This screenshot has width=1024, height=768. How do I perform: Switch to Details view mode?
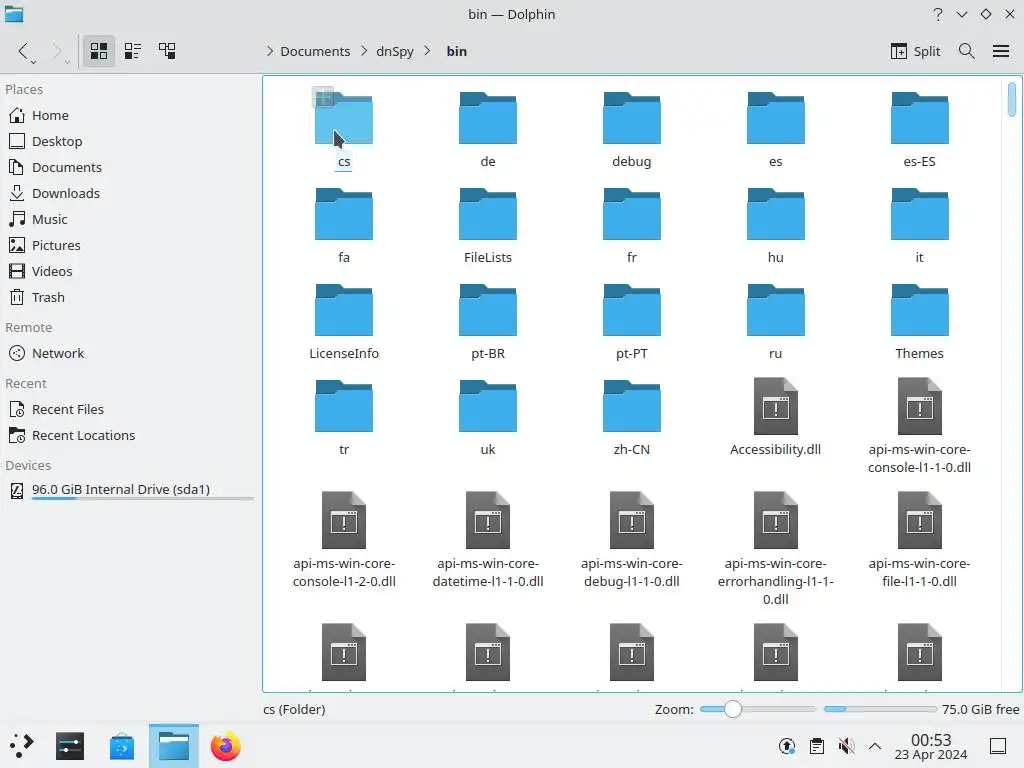point(167,51)
